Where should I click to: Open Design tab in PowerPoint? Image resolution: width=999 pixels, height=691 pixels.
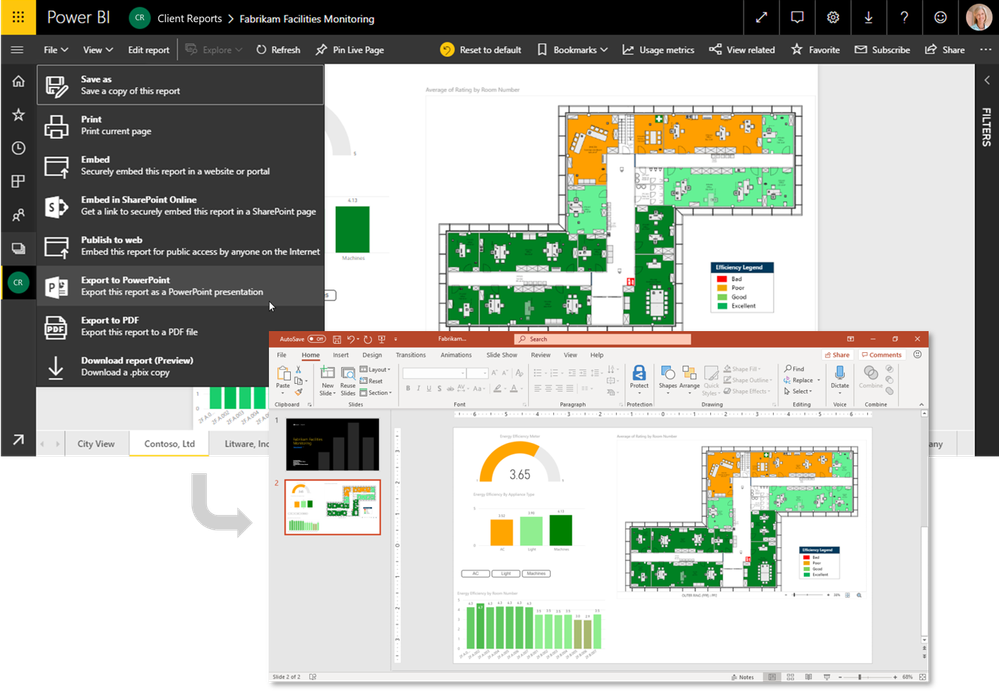click(x=372, y=355)
